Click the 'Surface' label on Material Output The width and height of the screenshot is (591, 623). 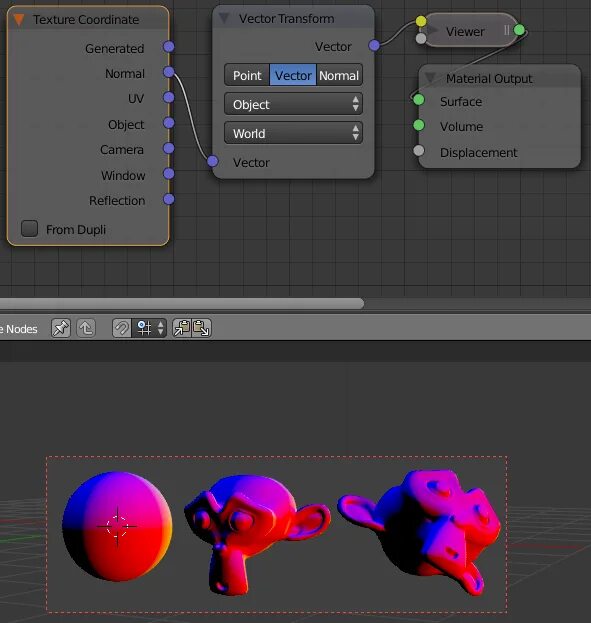coord(461,102)
